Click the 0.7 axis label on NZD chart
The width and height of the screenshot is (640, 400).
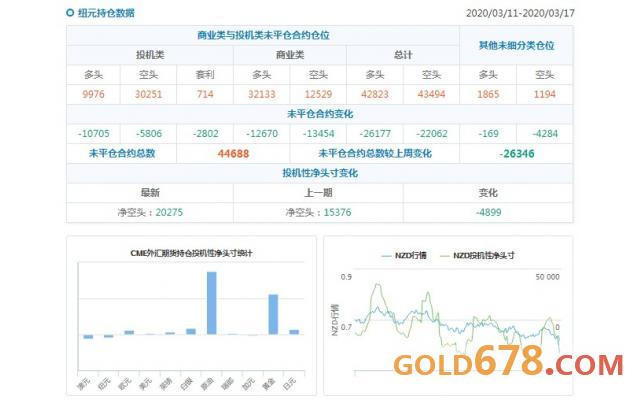(x=346, y=327)
